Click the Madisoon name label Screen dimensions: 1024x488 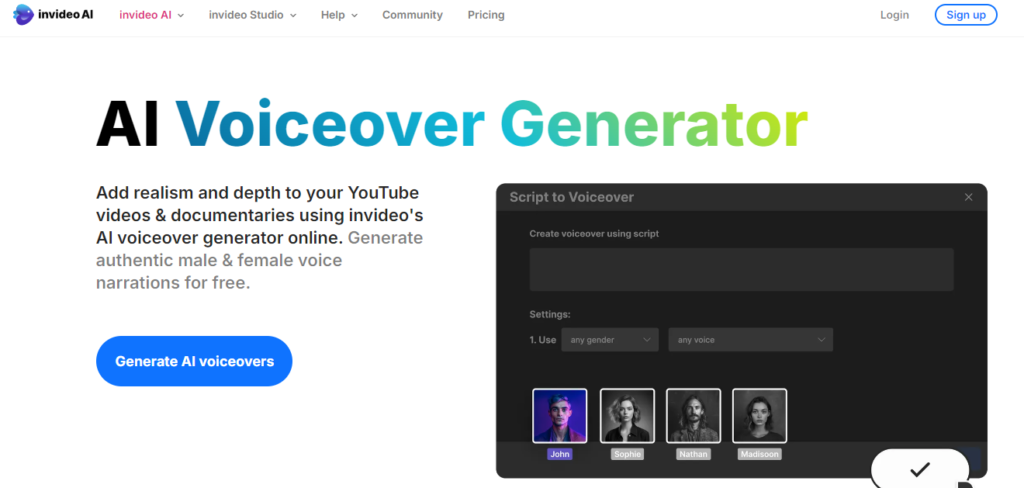point(760,454)
